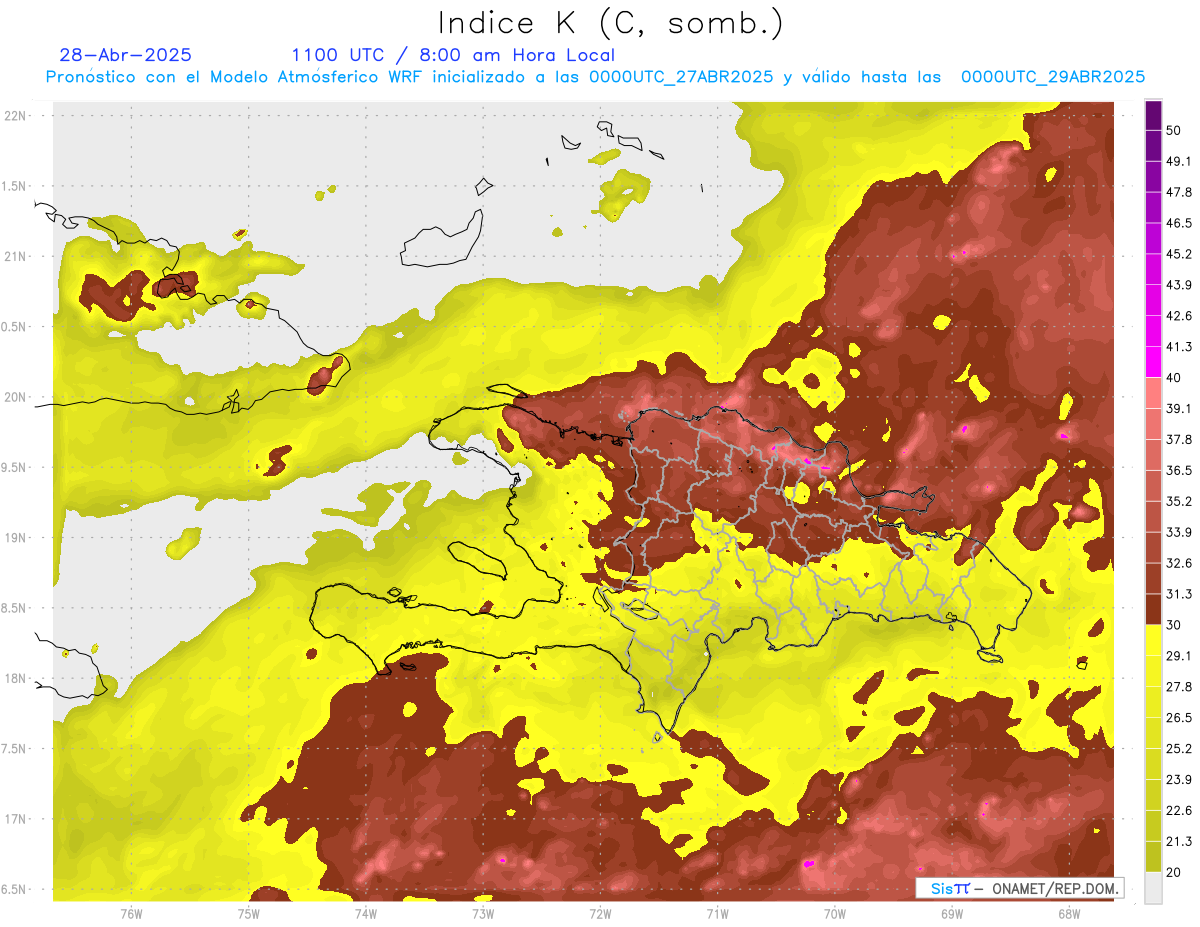Click the yellow swatch between 29.1 and 30
Viewport: 1200px width, 927px height.
coord(1153,640)
